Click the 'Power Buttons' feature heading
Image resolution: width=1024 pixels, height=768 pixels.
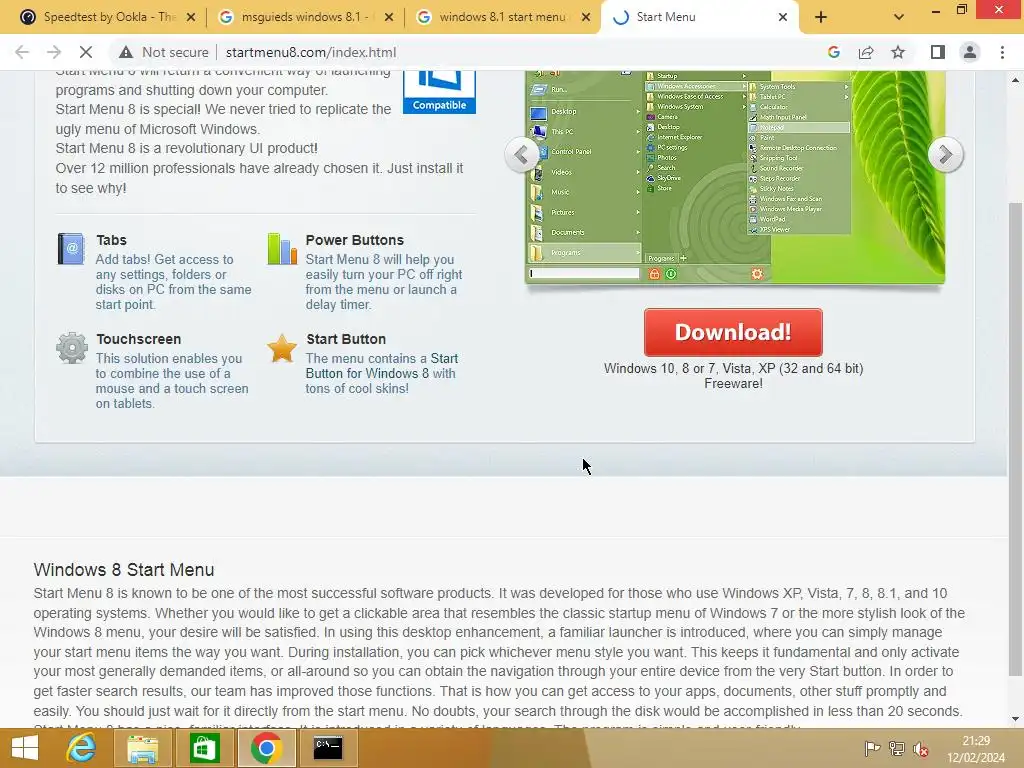coord(355,240)
